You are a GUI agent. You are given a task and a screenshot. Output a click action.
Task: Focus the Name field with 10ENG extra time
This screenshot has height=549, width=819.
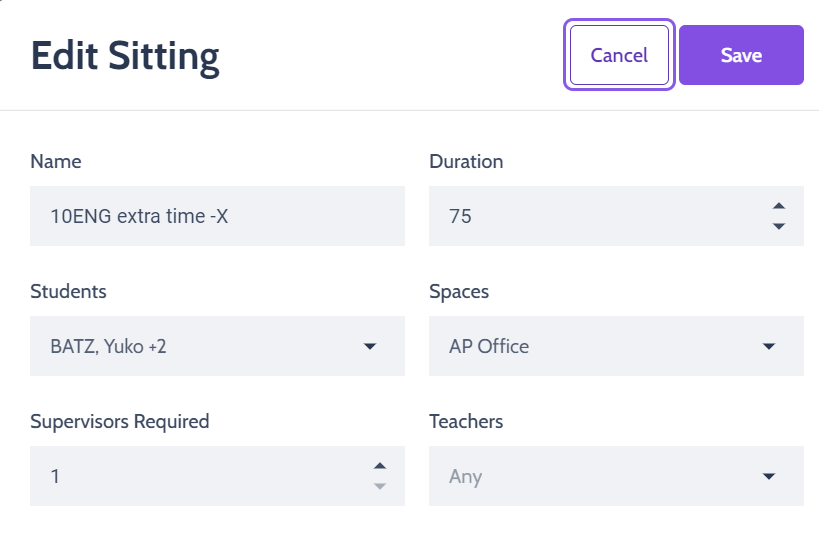pos(217,216)
